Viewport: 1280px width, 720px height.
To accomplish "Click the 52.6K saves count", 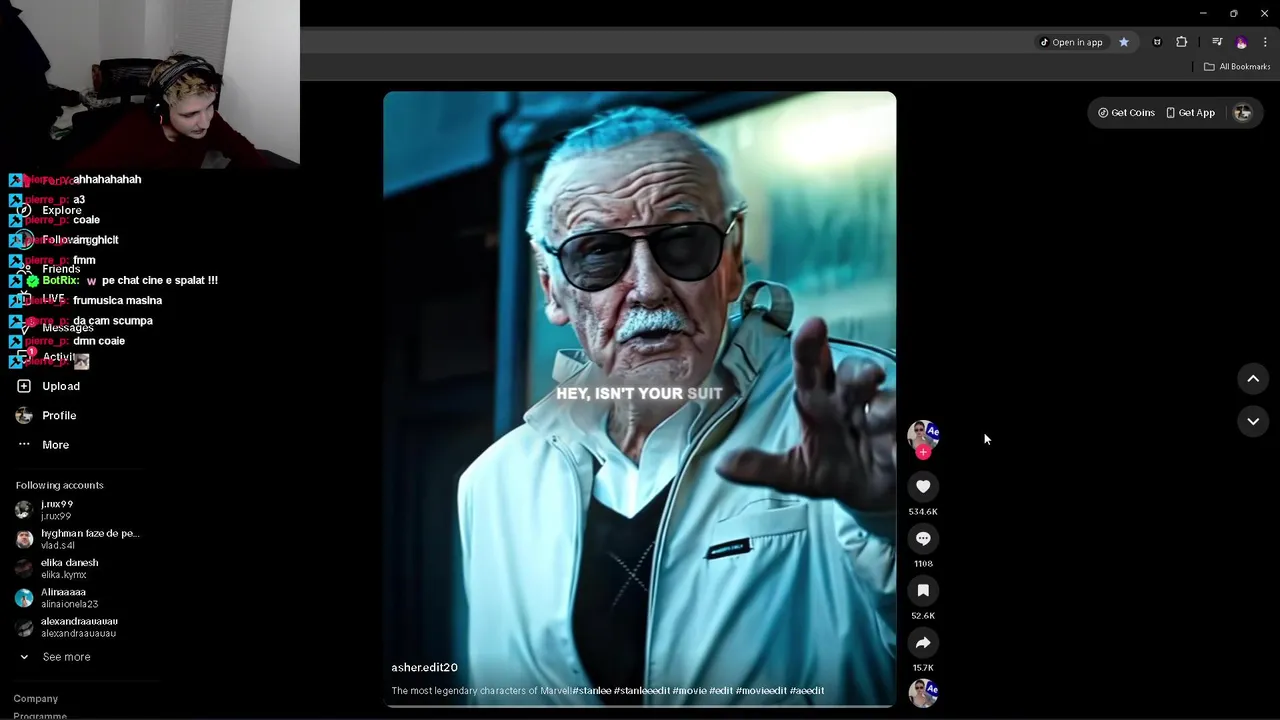I will pos(923,616).
